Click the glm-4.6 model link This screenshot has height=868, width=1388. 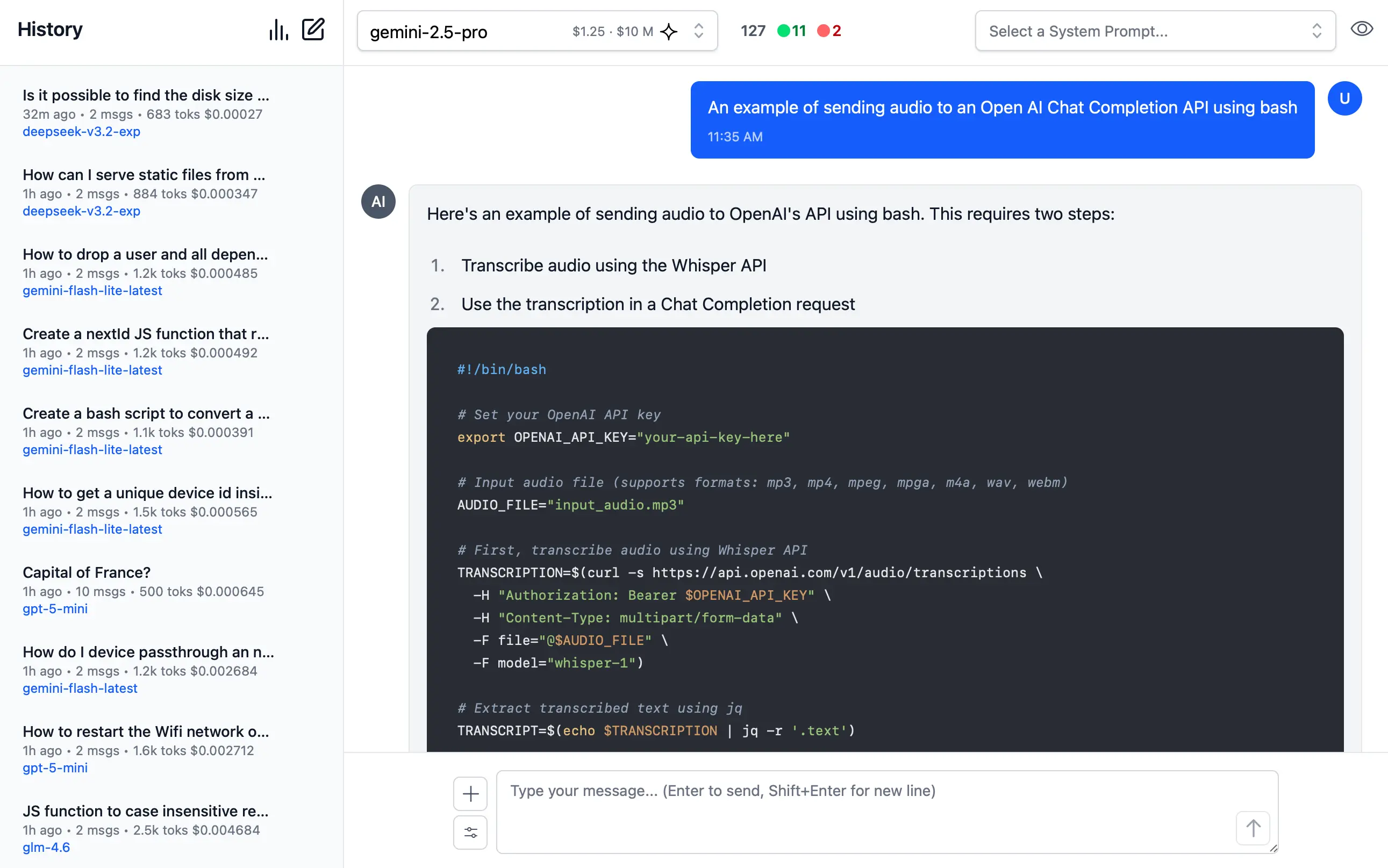coord(46,847)
